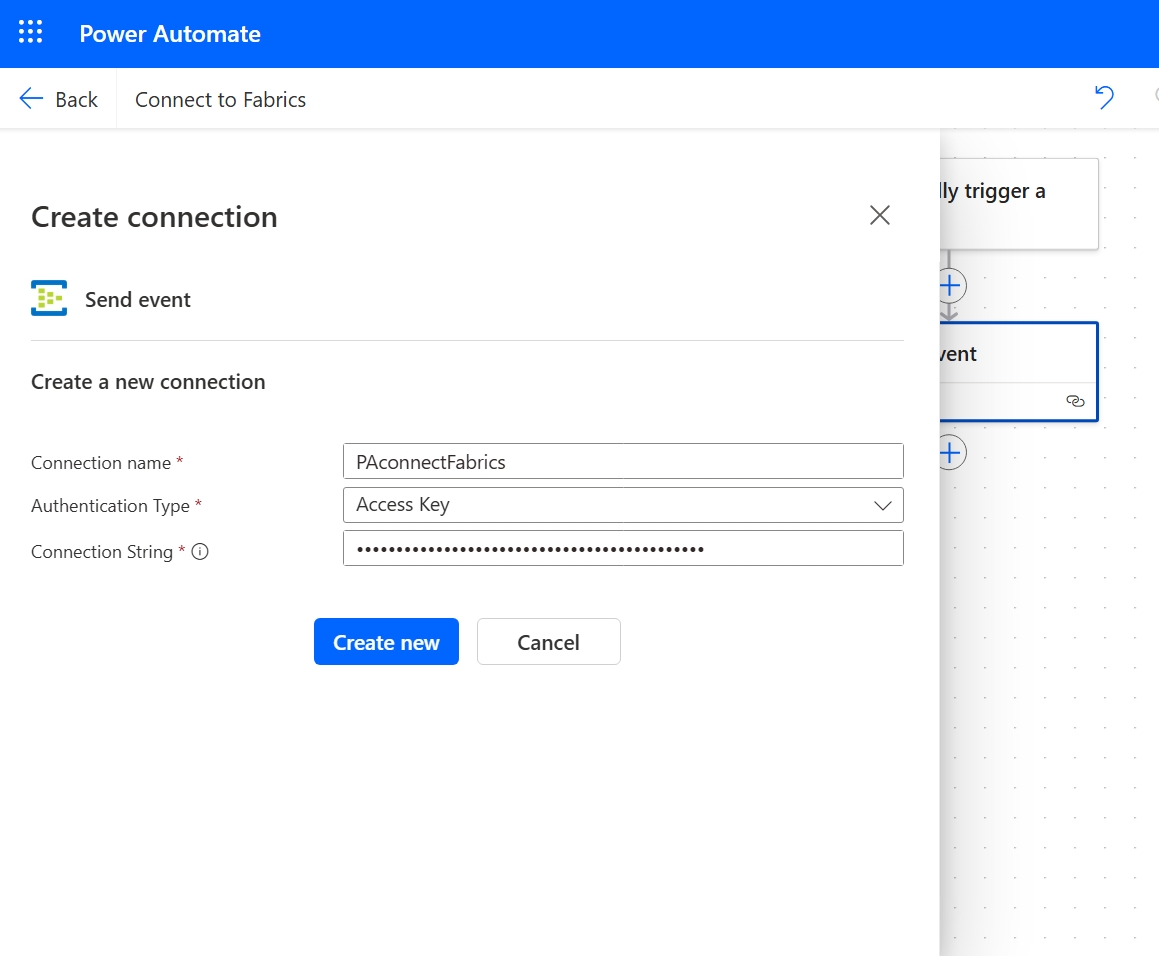This screenshot has height=956, width=1159.
Task: Open the Access Key combo box chevron
Action: coord(882,505)
